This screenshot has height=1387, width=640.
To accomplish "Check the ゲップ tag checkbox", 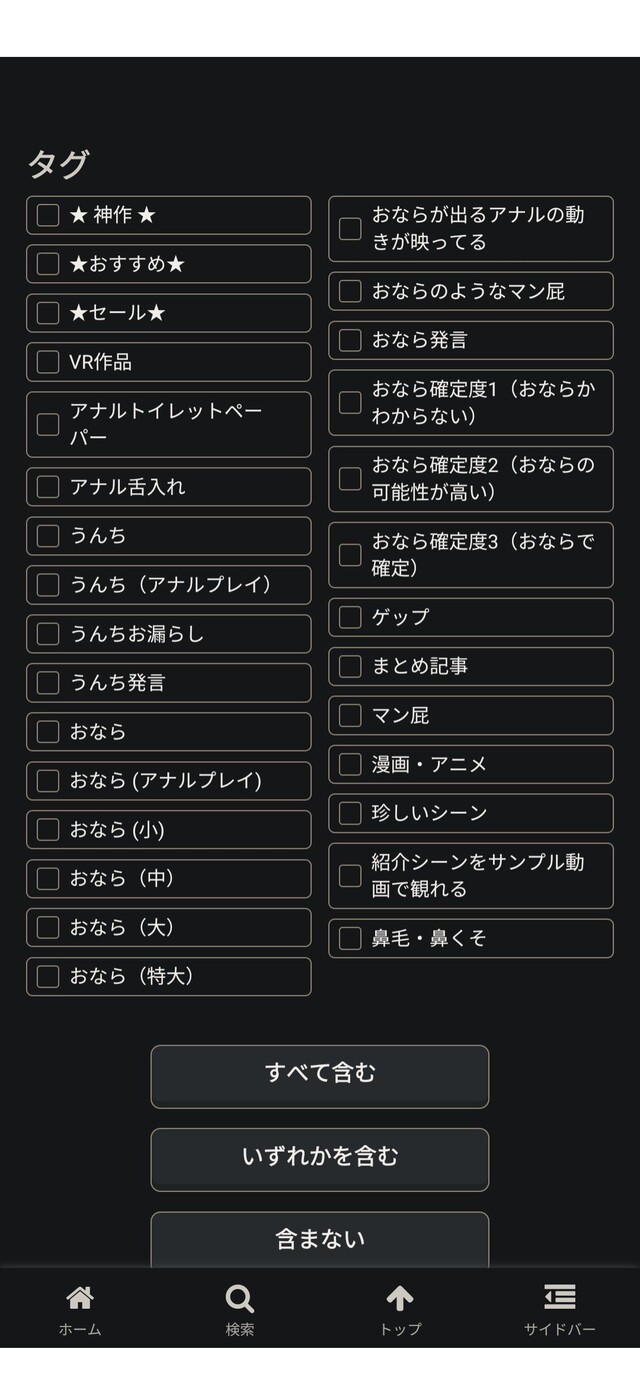I will point(350,617).
